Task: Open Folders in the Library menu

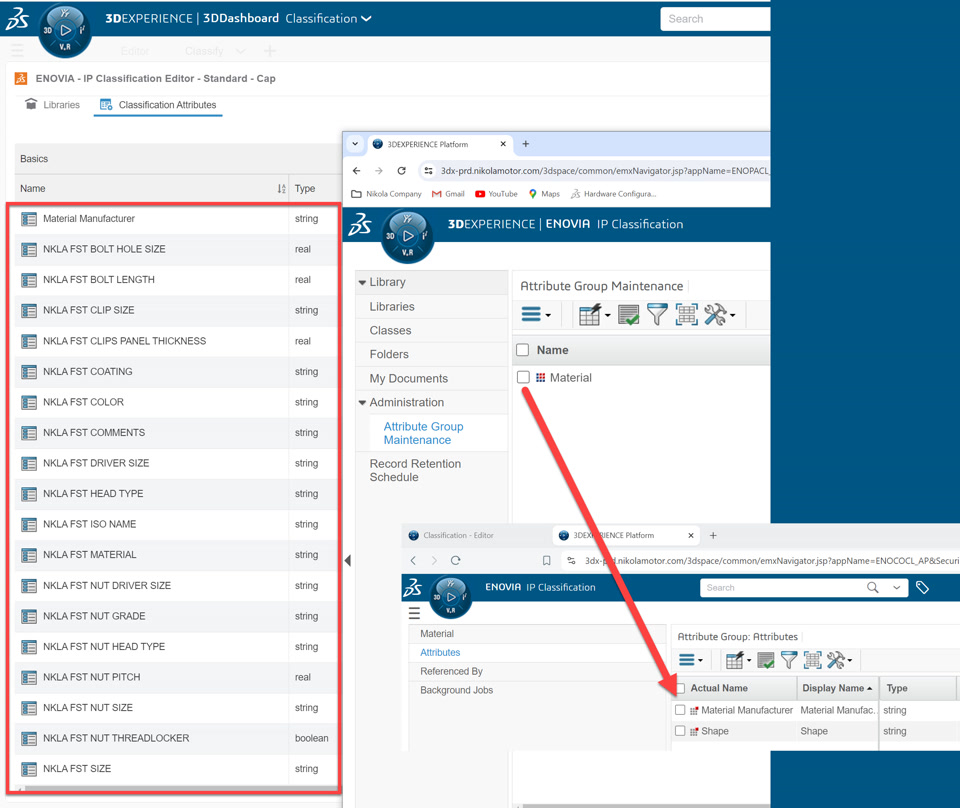Action: (x=389, y=354)
